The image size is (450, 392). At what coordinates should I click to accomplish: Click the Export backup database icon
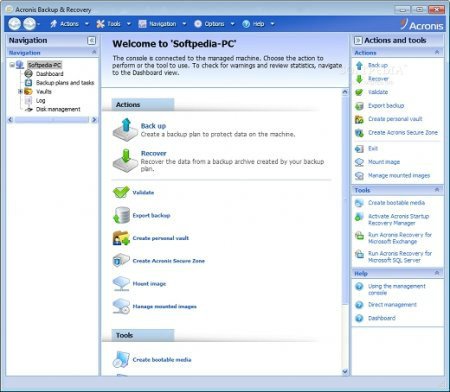121,215
